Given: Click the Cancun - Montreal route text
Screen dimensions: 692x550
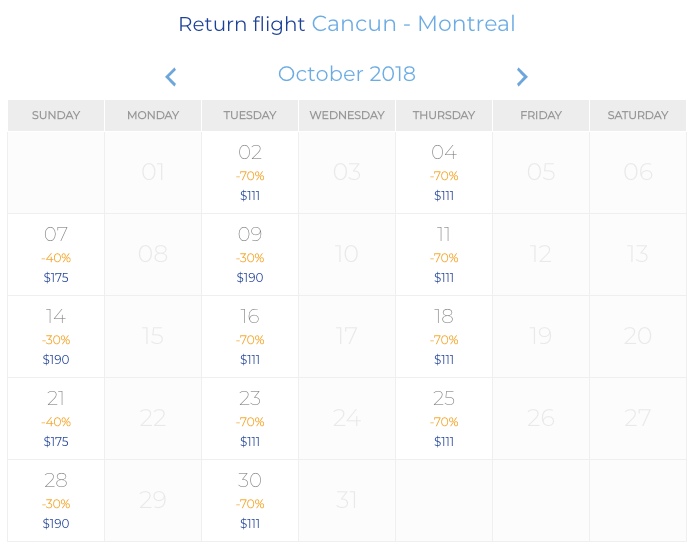Looking at the screenshot, I should (414, 24).
